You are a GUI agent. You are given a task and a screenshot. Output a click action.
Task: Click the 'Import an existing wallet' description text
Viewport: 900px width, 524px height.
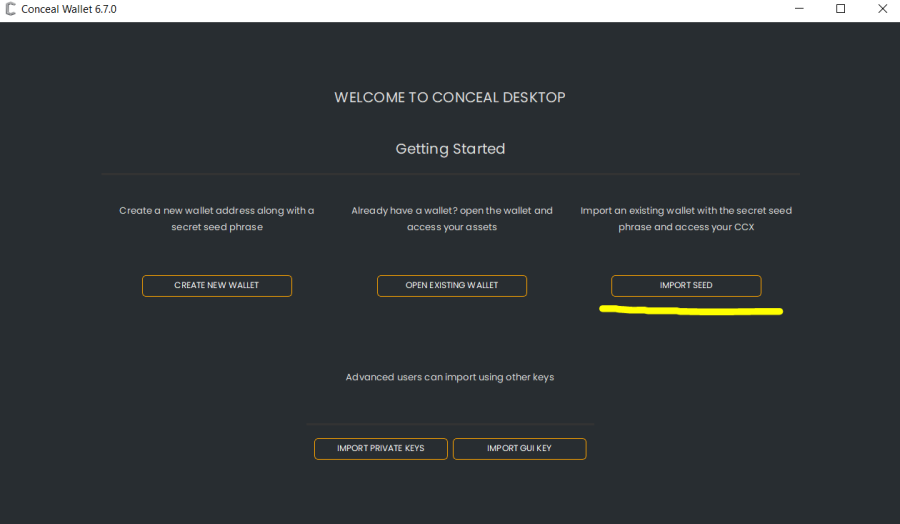tap(686, 219)
